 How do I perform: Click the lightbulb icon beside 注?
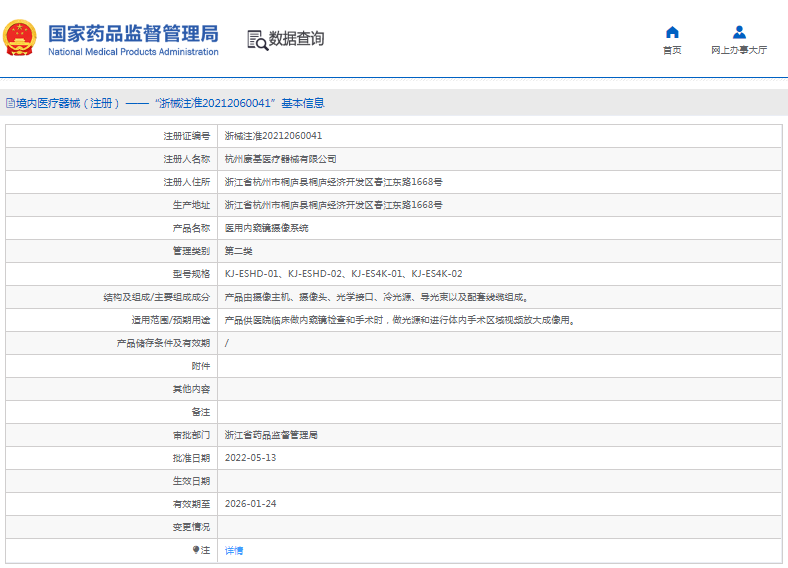tap(196, 550)
